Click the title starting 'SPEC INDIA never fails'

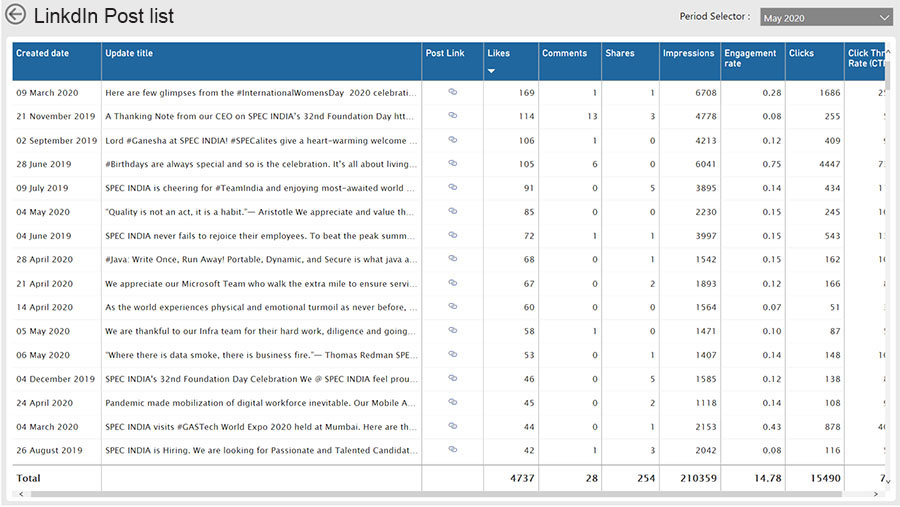pyautogui.click(x=260, y=235)
